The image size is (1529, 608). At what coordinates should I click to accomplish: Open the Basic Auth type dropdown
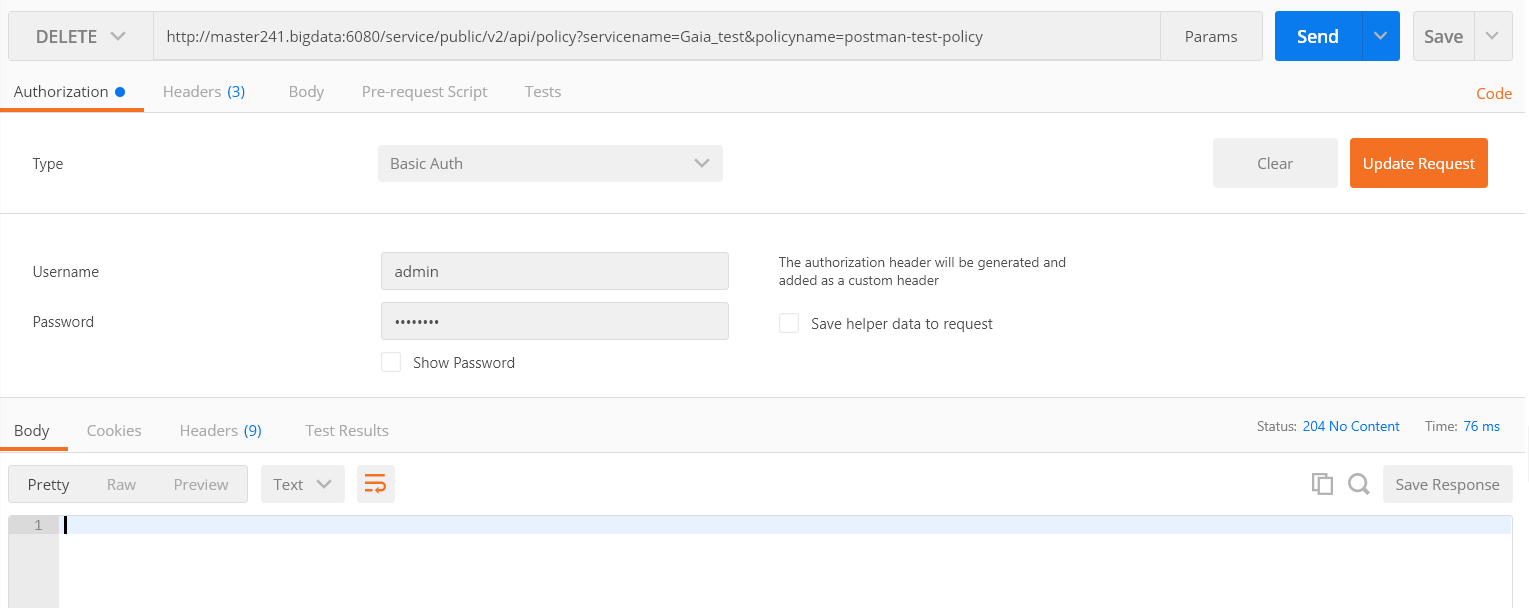point(549,163)
